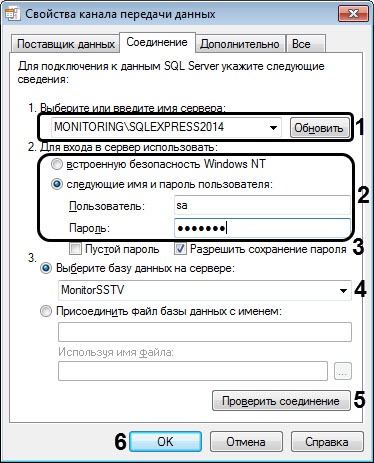This screenshot has height=463, width=374.
Task: Switch to the Поставщик данных tab
Action: tap(66, 44)
